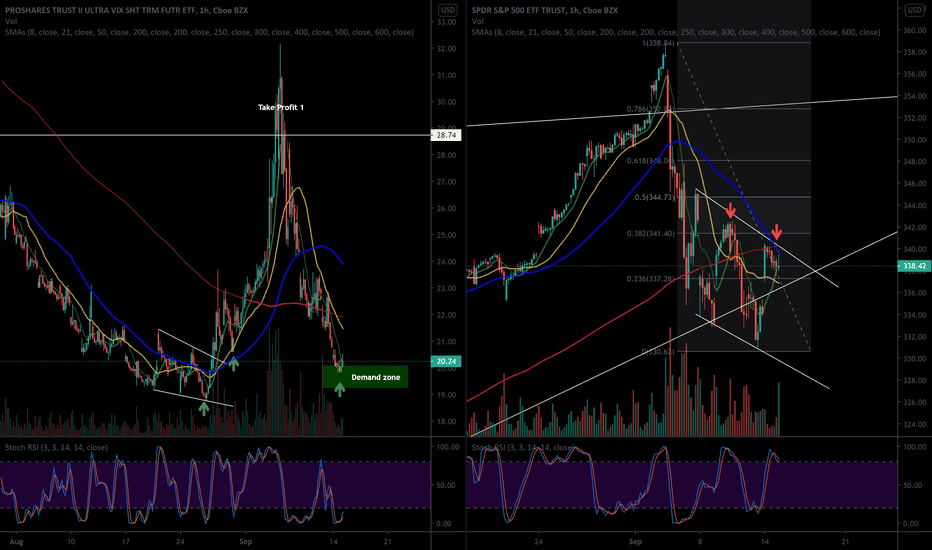Screen dimensions: 932x550
Task: Select the SPDR S&P 500 ETF chart title
Action: tap(544, 11)
